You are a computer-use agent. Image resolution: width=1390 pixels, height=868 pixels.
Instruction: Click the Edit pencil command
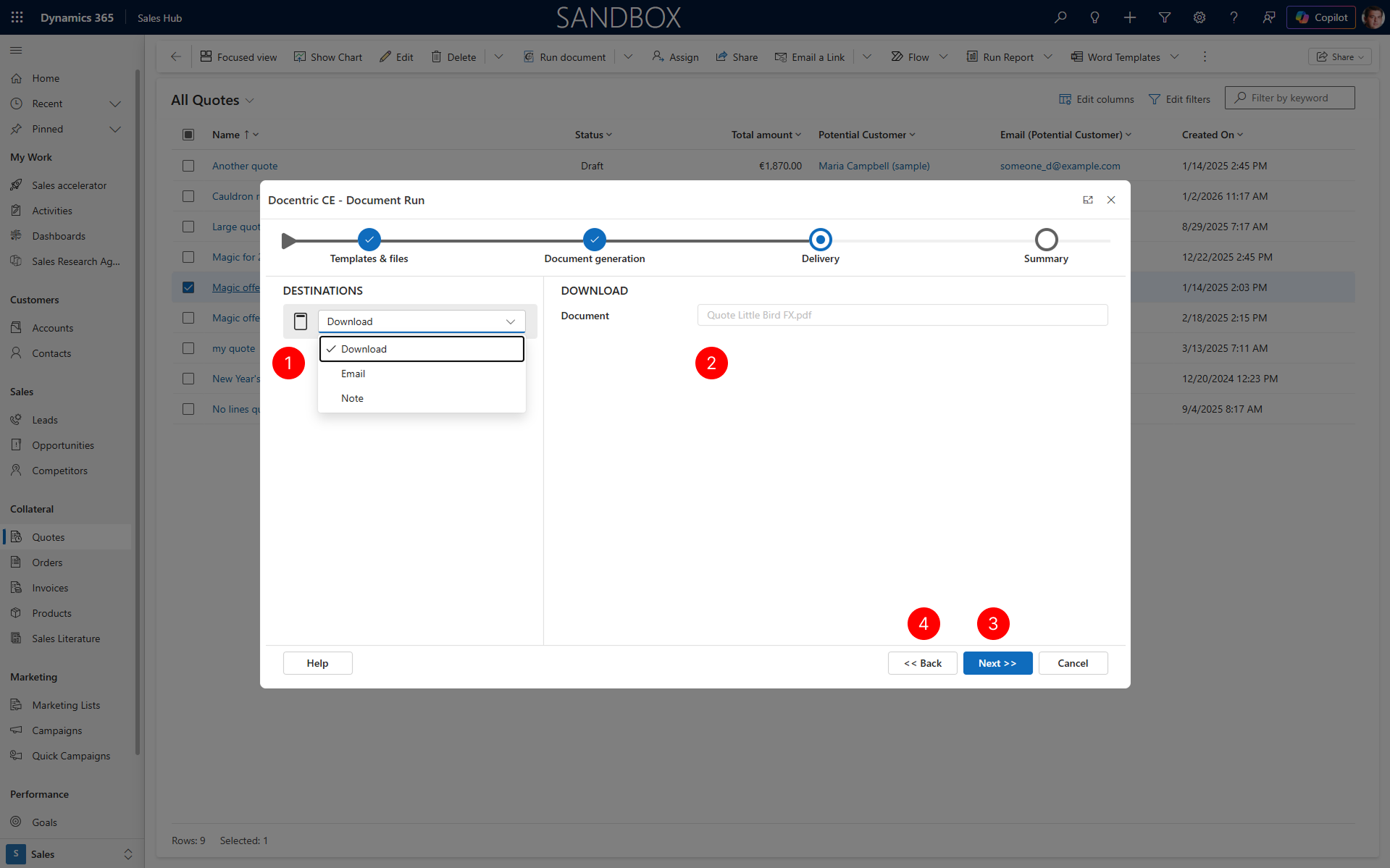point(396,57)
